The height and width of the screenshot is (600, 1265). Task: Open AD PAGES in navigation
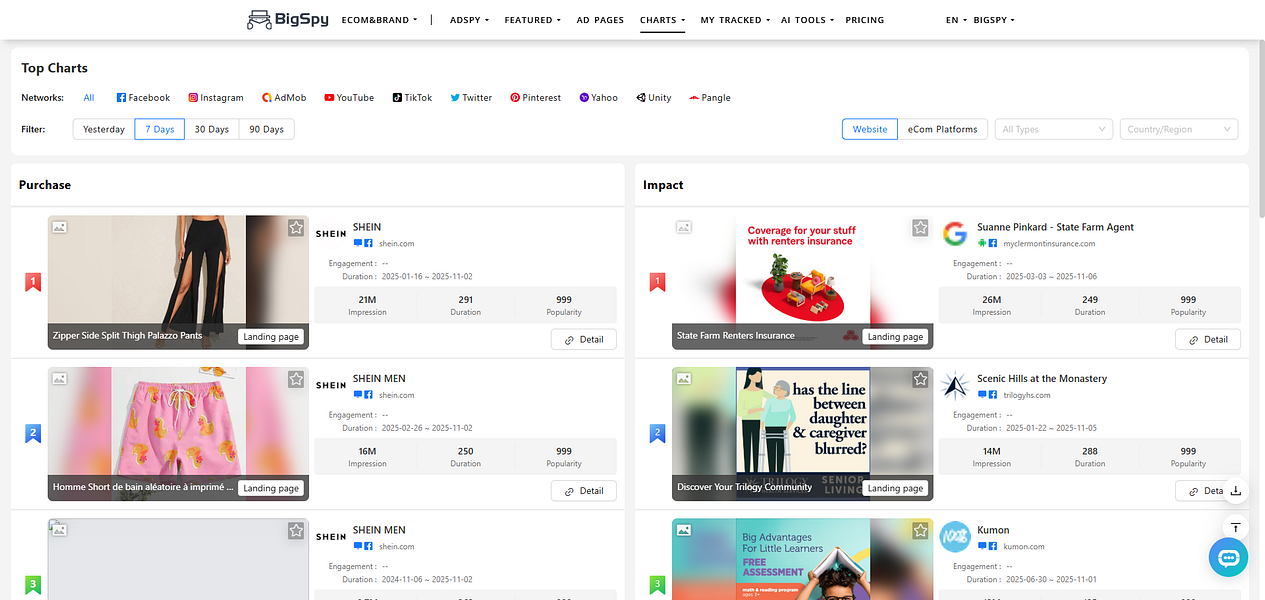(600, 20)
